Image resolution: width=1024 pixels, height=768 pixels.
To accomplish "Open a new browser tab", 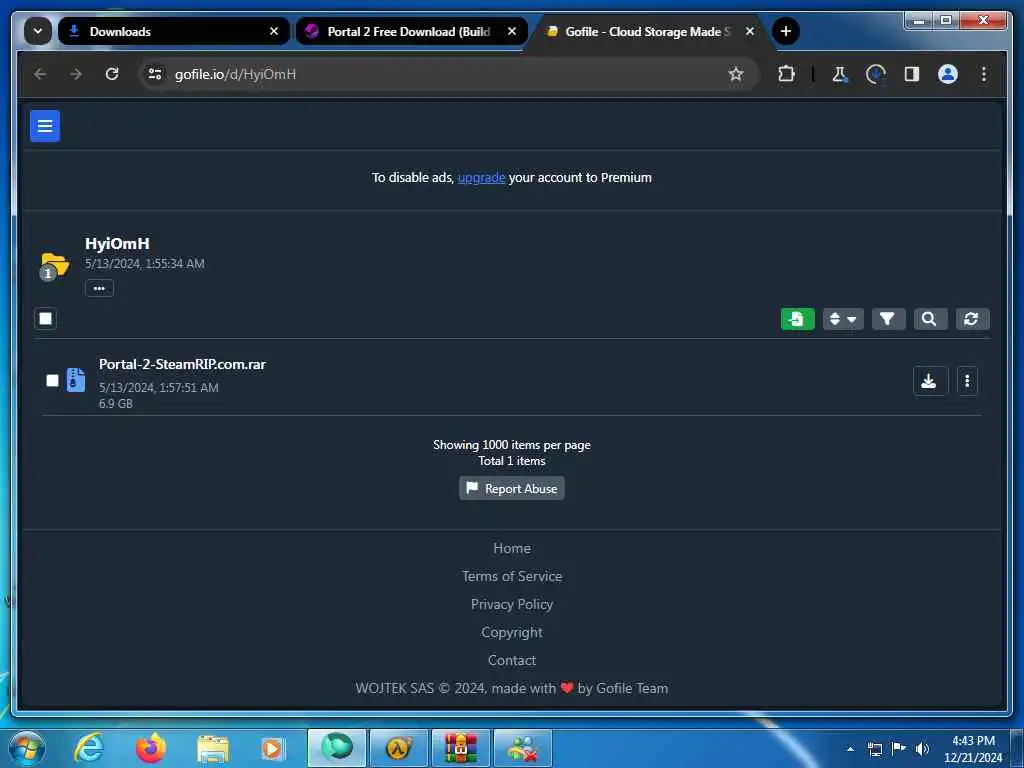I will pyautogui.click(x=786, y=31).
